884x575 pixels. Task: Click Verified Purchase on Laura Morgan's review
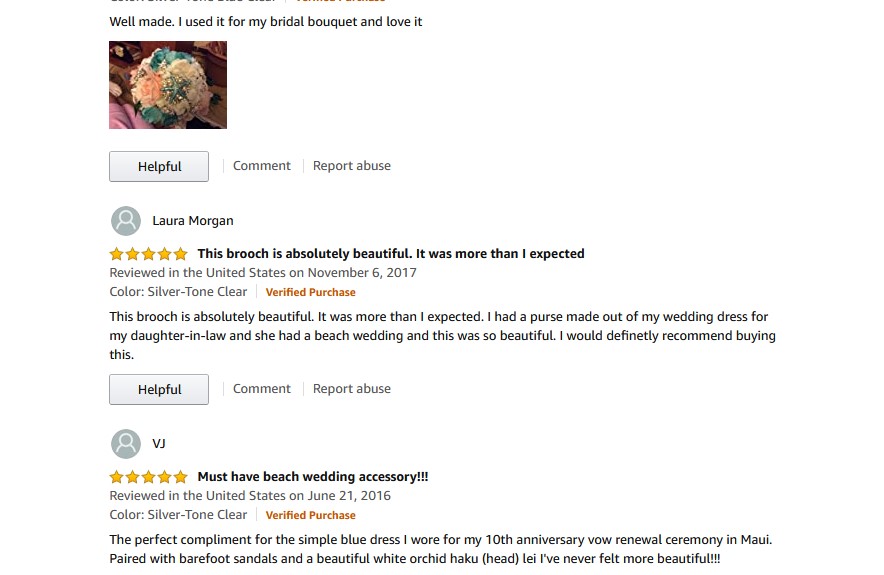click(311, 293)
